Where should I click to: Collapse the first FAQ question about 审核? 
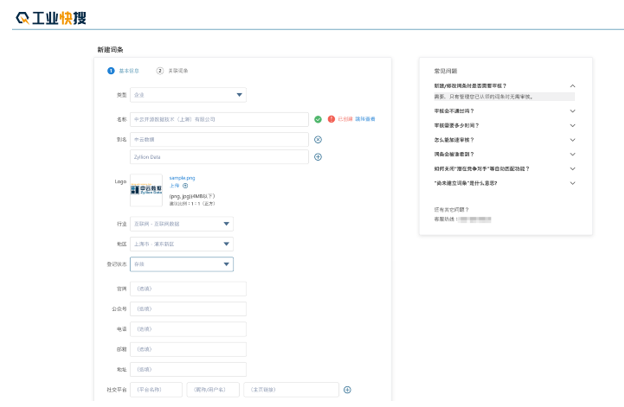pos(572,86)
